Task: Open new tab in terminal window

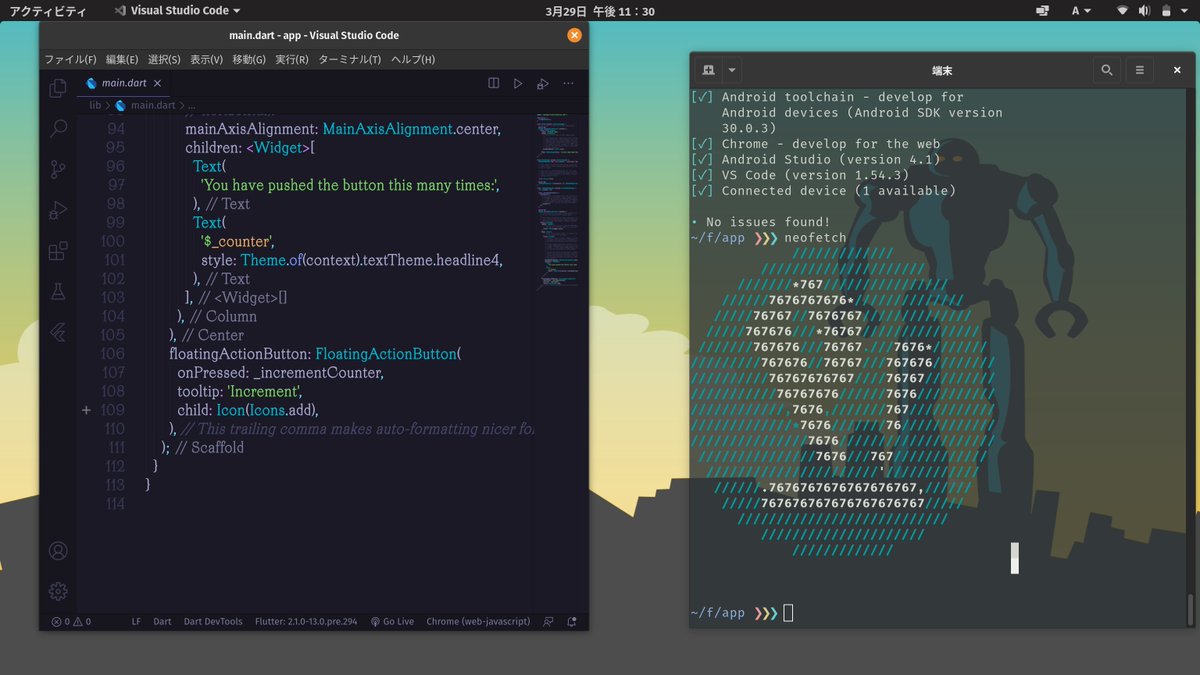Action: tap(708, 70)
